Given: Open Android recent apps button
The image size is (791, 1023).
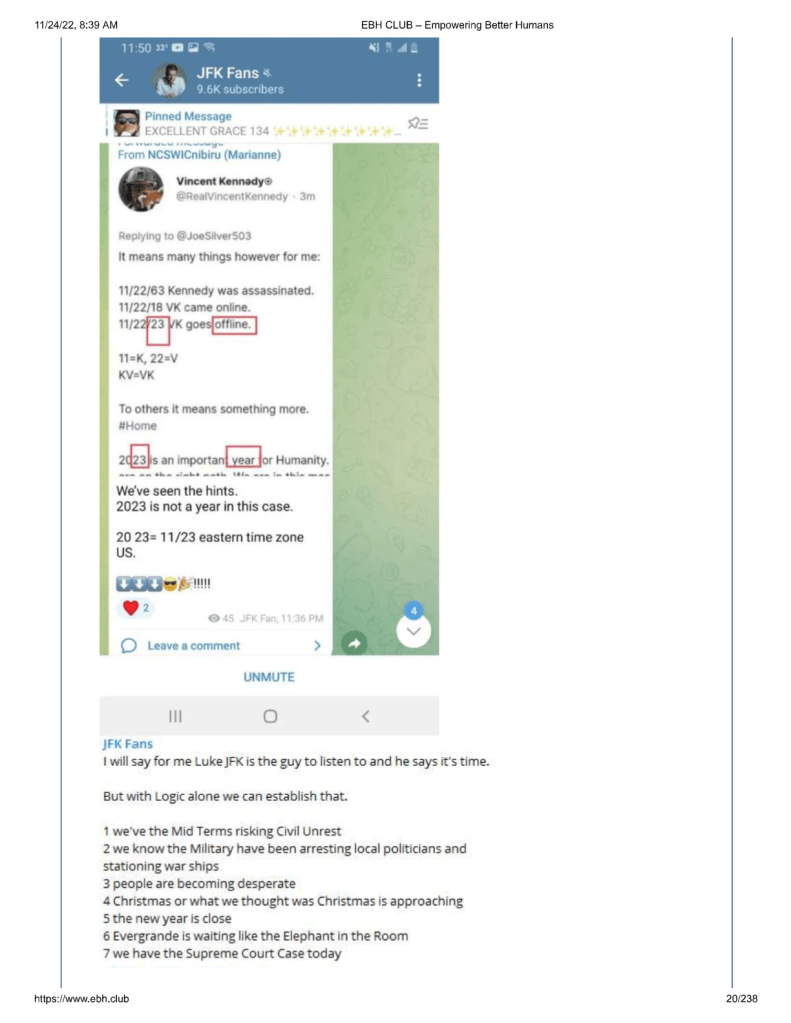Looking at the screenshot, I should click(175, 716).
